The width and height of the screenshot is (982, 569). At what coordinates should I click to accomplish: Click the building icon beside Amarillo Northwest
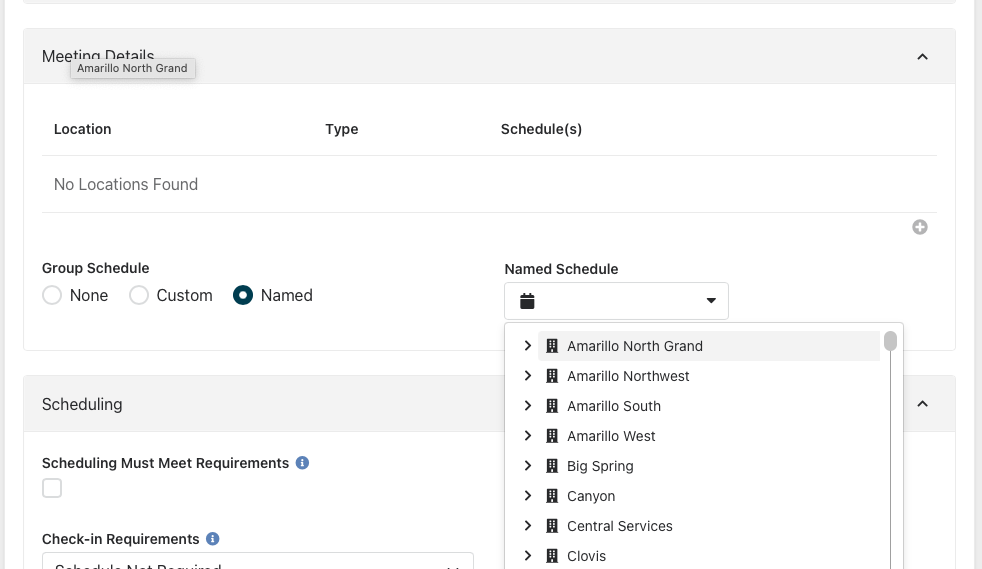click(551, 376)
